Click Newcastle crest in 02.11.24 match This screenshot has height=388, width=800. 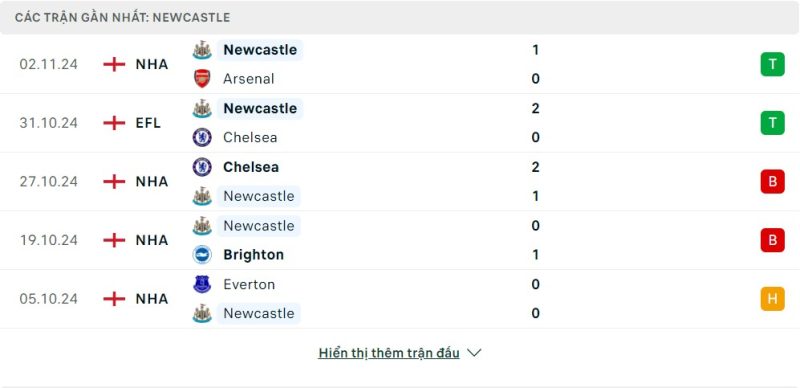tap(202, 50)
